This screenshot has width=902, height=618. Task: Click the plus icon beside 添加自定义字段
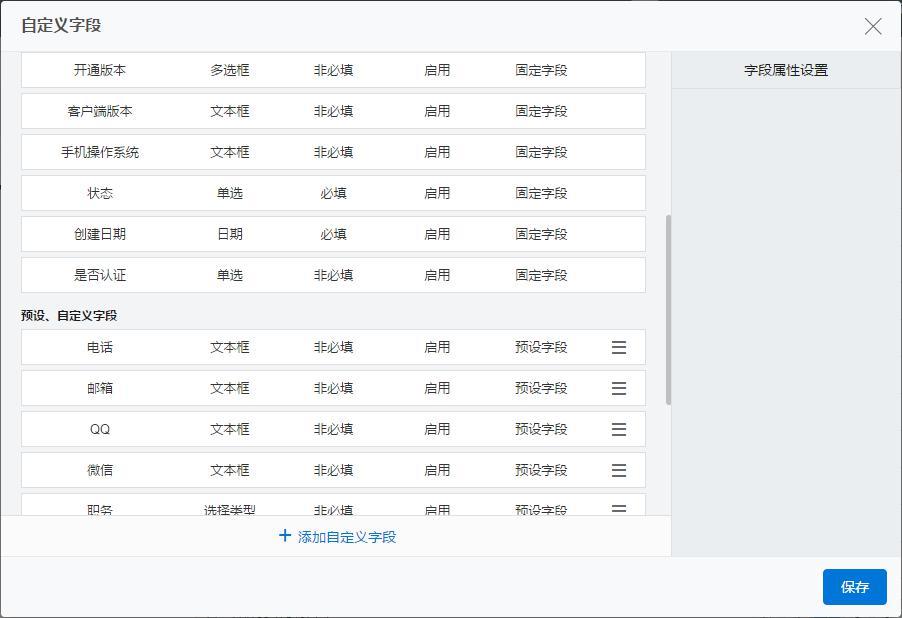pyautogui.click(x=285, y=536)
